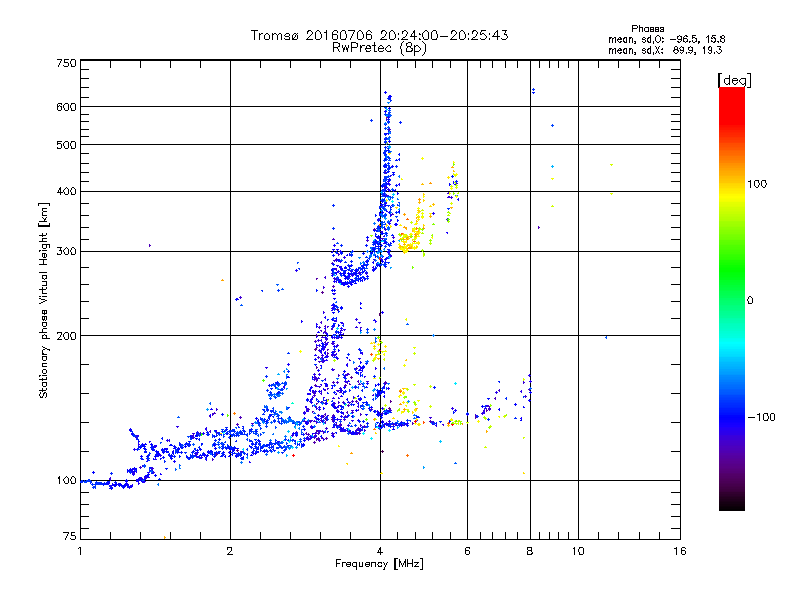Click the blue E-layer trace start near 100 km
The width and height of the screenshot is (800, 600).
107,484
